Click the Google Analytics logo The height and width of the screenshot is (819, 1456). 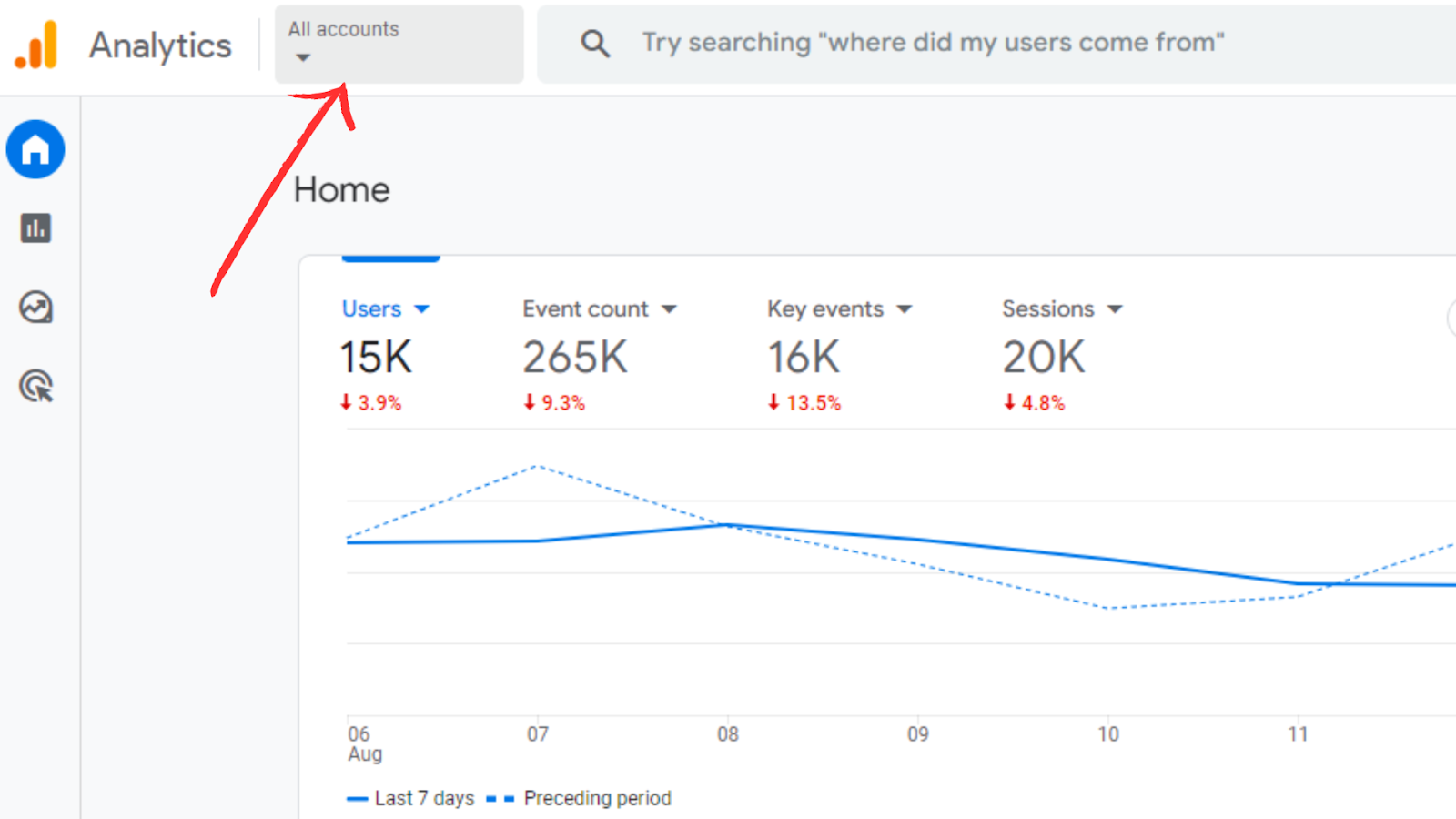click(x=36, y=44)
